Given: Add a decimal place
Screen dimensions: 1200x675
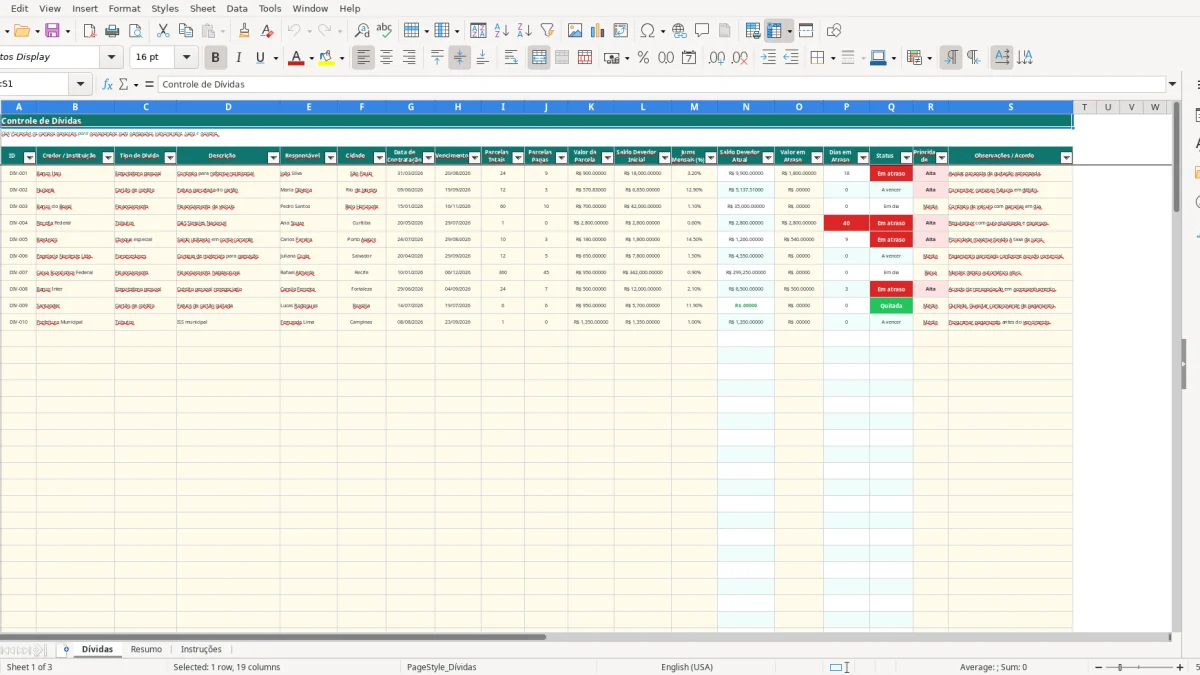Looking at the screenshot, I should pyautogui.click(x=717, y=58).
